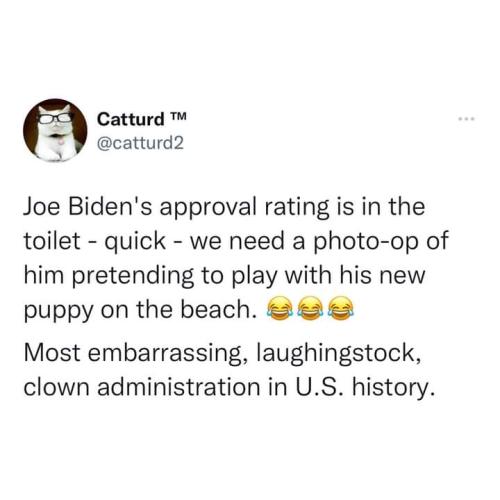The width and height of the screenshot is (500, 500).
Task: Click the word "clown" in tweet
Action: click(56, 388)
